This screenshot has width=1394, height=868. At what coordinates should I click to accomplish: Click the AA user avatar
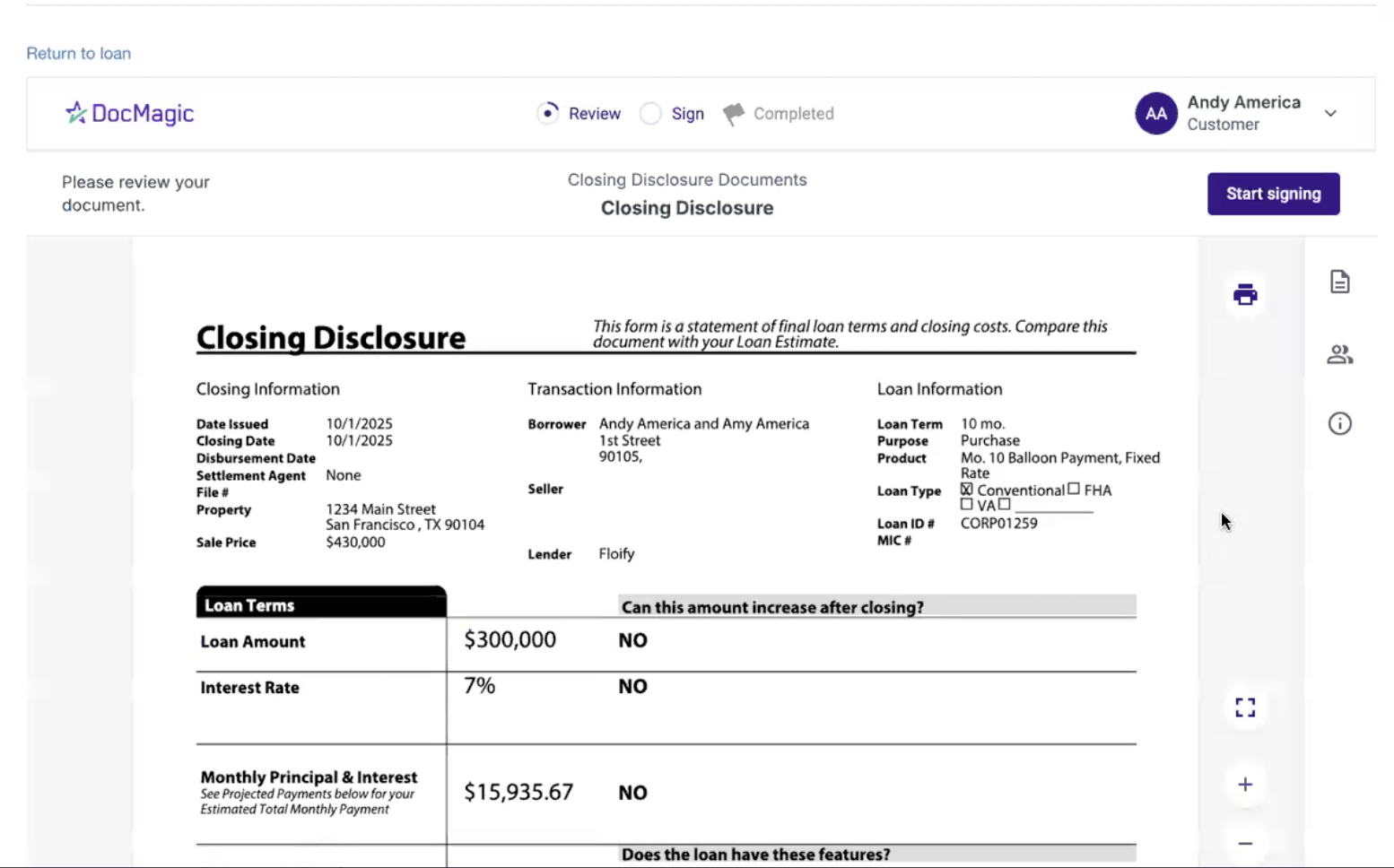click(x=1155, y=114)
